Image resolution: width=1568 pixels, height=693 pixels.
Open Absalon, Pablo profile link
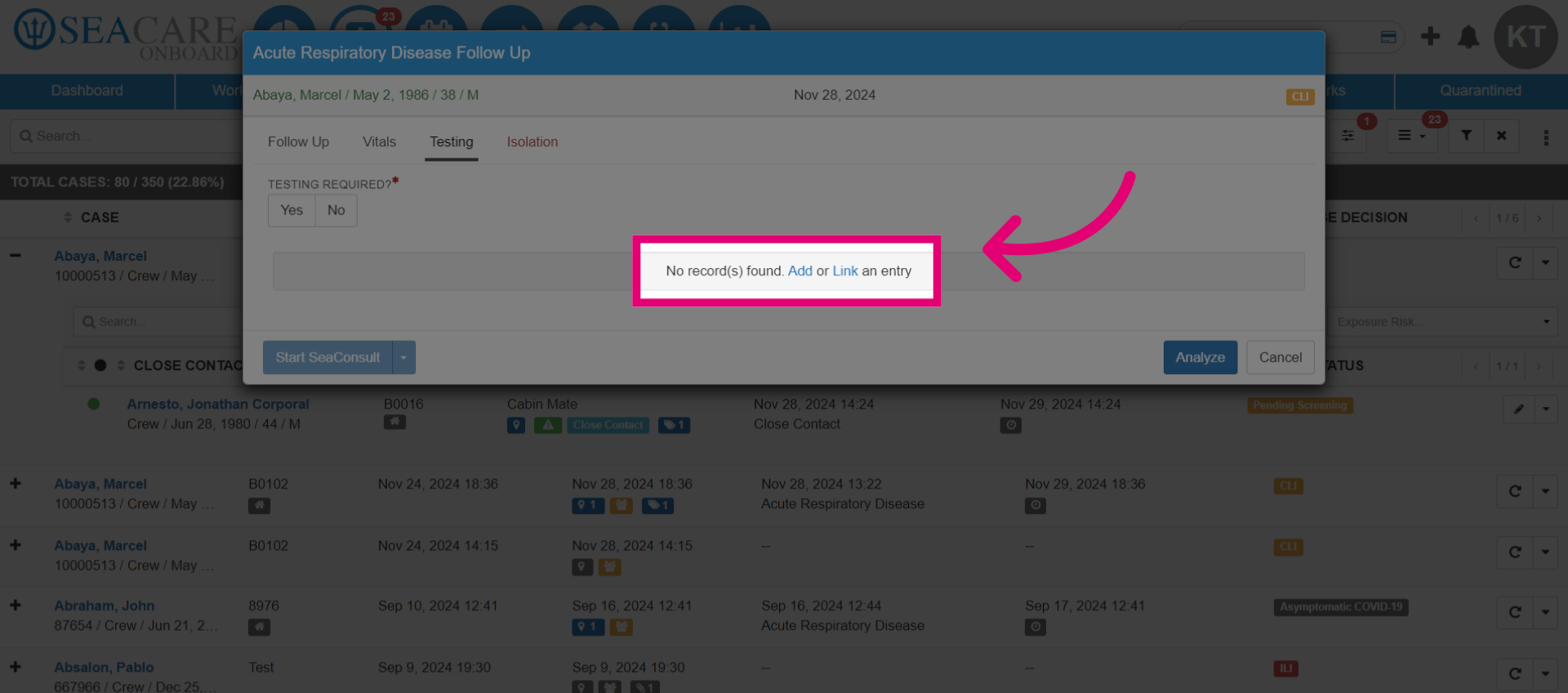(104, 667)
